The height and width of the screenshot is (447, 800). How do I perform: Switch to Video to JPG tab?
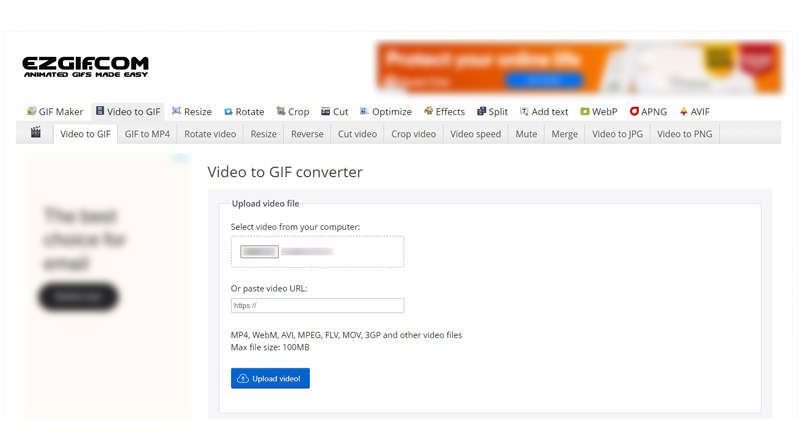[617, 134]
